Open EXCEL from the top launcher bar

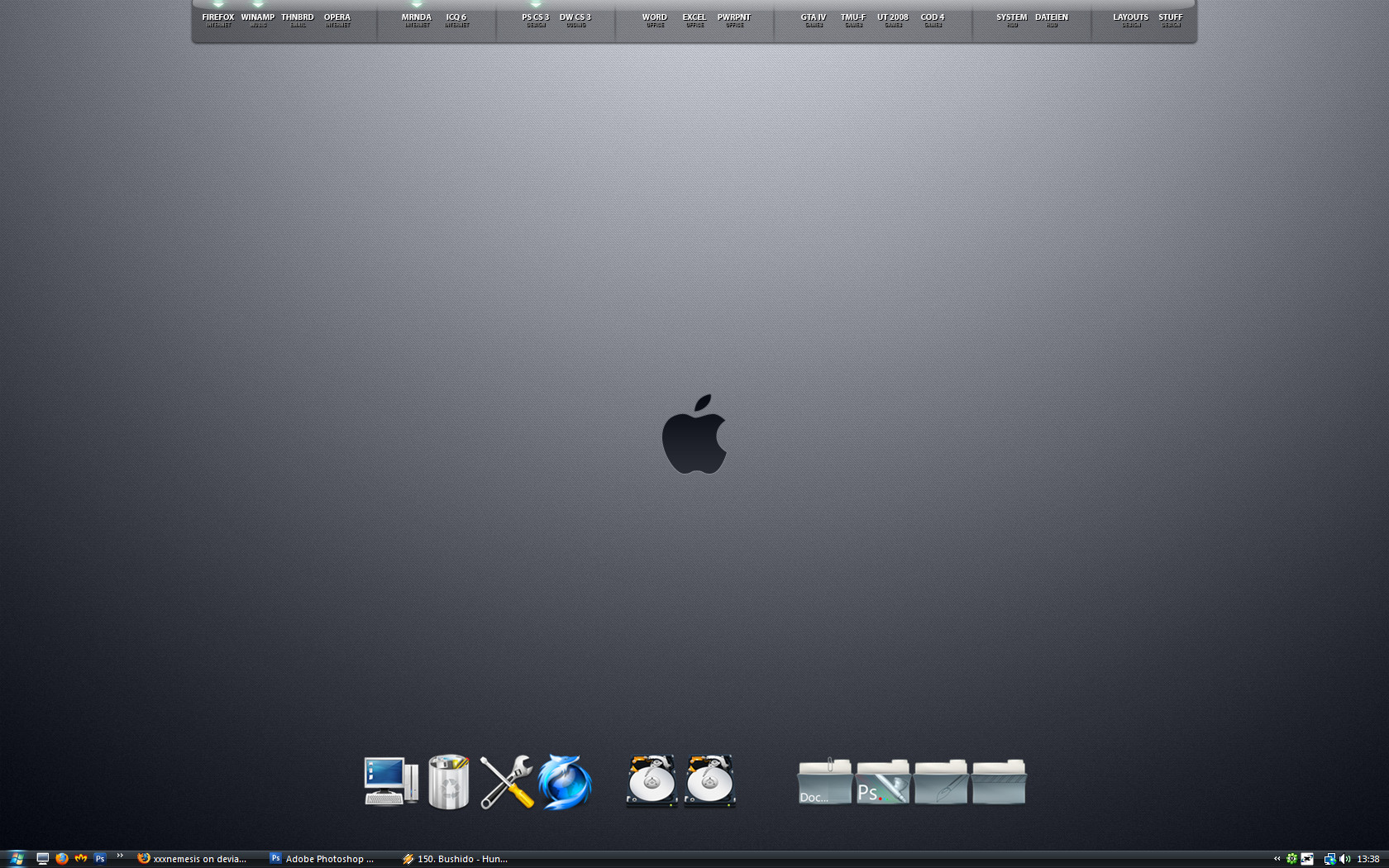694,20
